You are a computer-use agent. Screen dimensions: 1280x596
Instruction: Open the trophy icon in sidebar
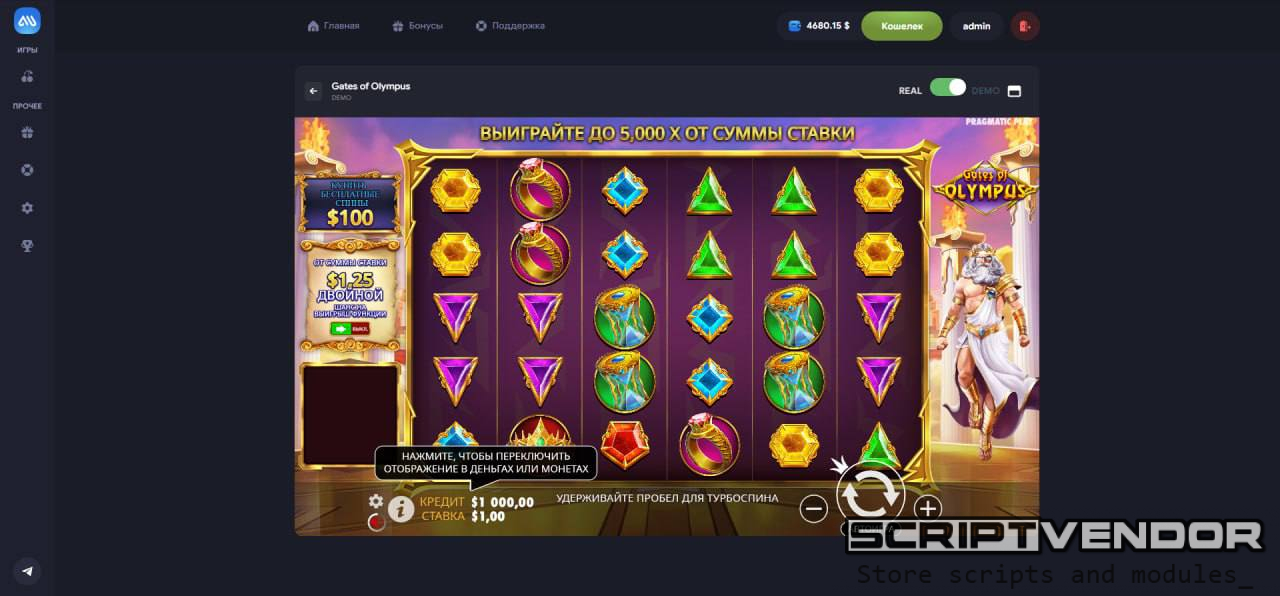coord(27,246)
